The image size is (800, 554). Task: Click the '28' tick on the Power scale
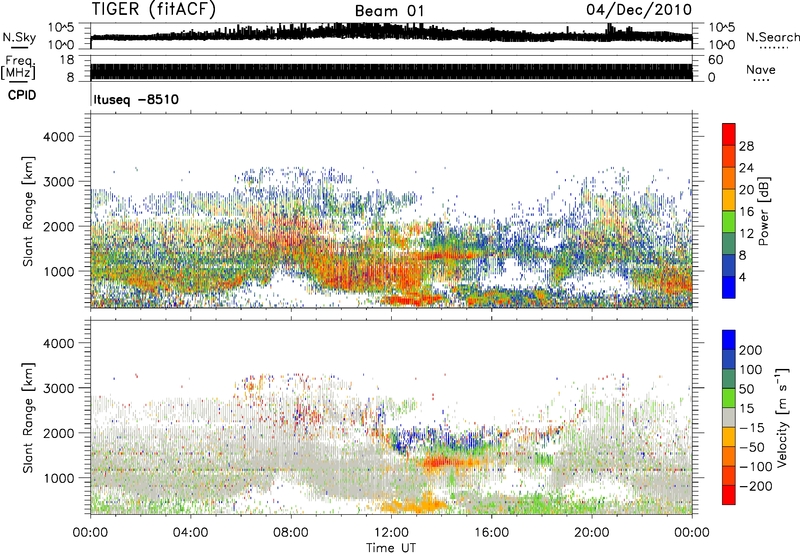tap(746, 146)
